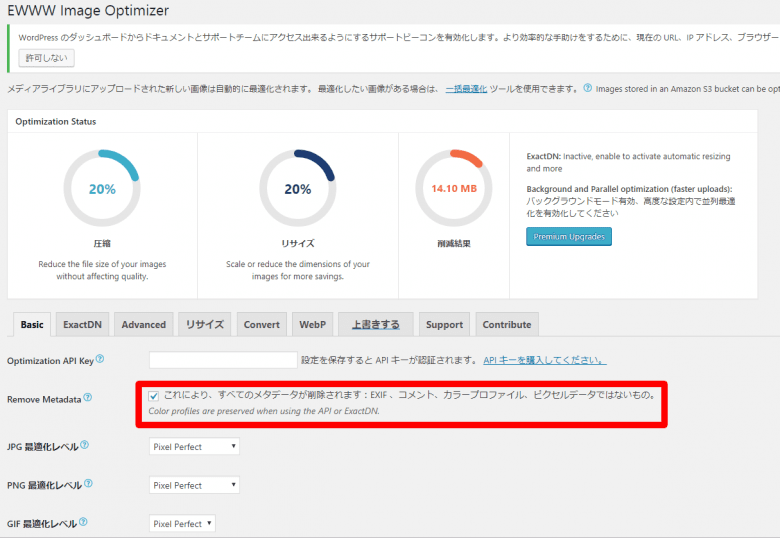Click help icon before Amazon S3 bucket text
The height and width of the screenshot is (538, 780).
[587, 88]
